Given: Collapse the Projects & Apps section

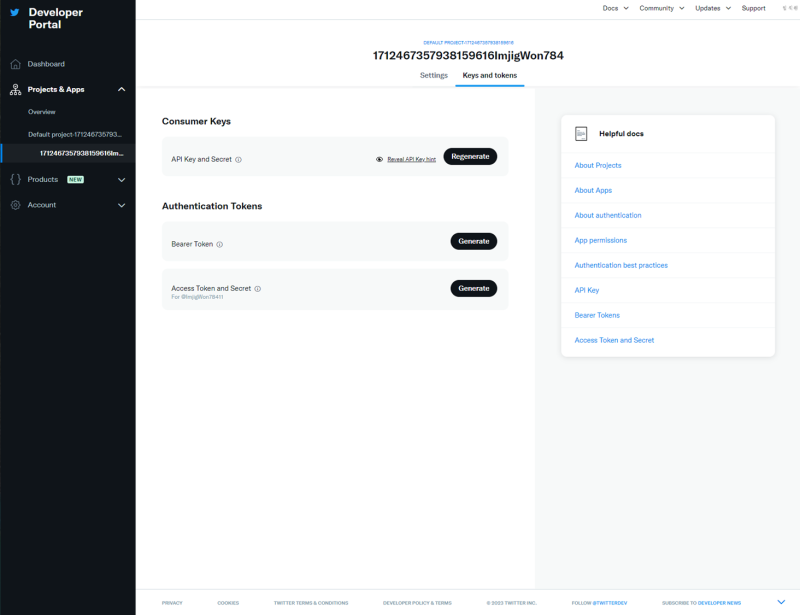Looking at the screenshot, I should 121,89.
